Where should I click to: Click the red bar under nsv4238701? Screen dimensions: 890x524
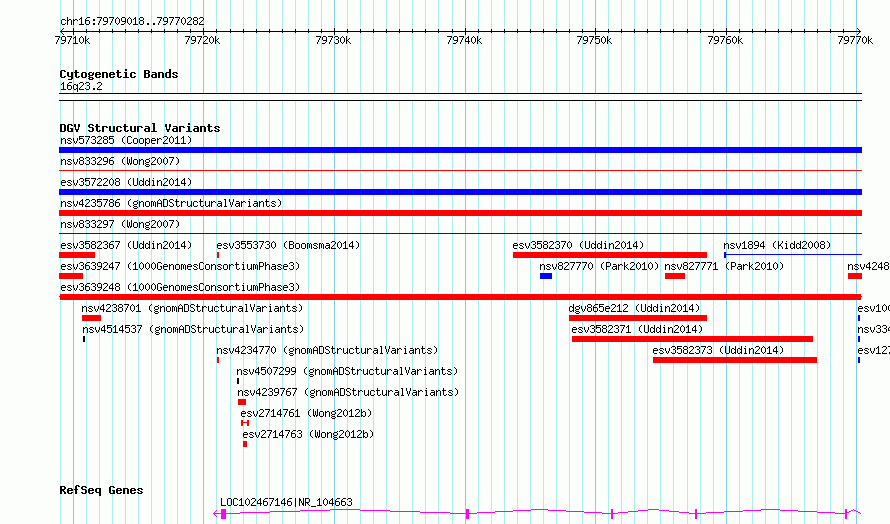point(91,318)
